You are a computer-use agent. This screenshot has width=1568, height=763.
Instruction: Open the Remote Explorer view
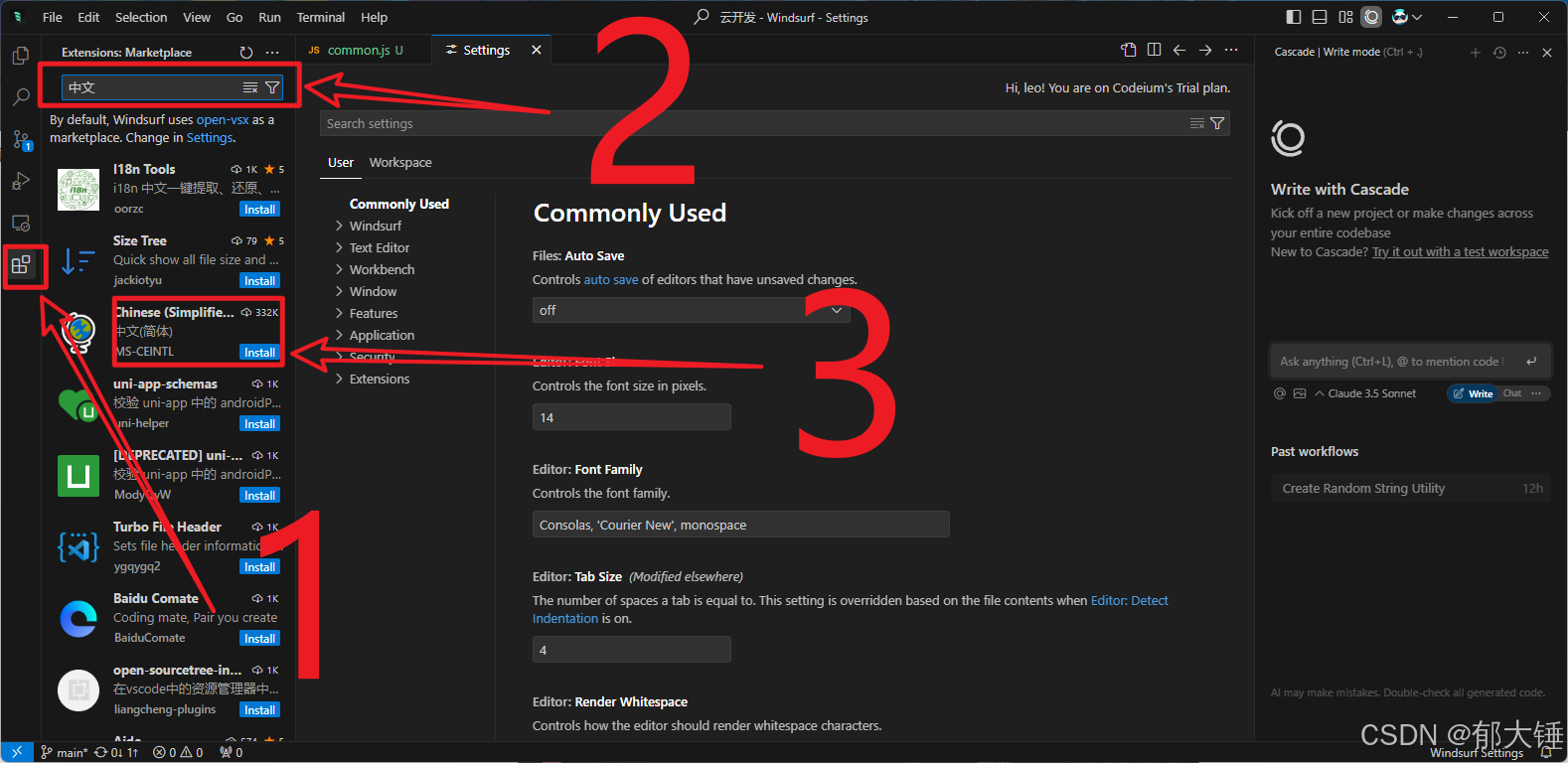coord(21,224)
